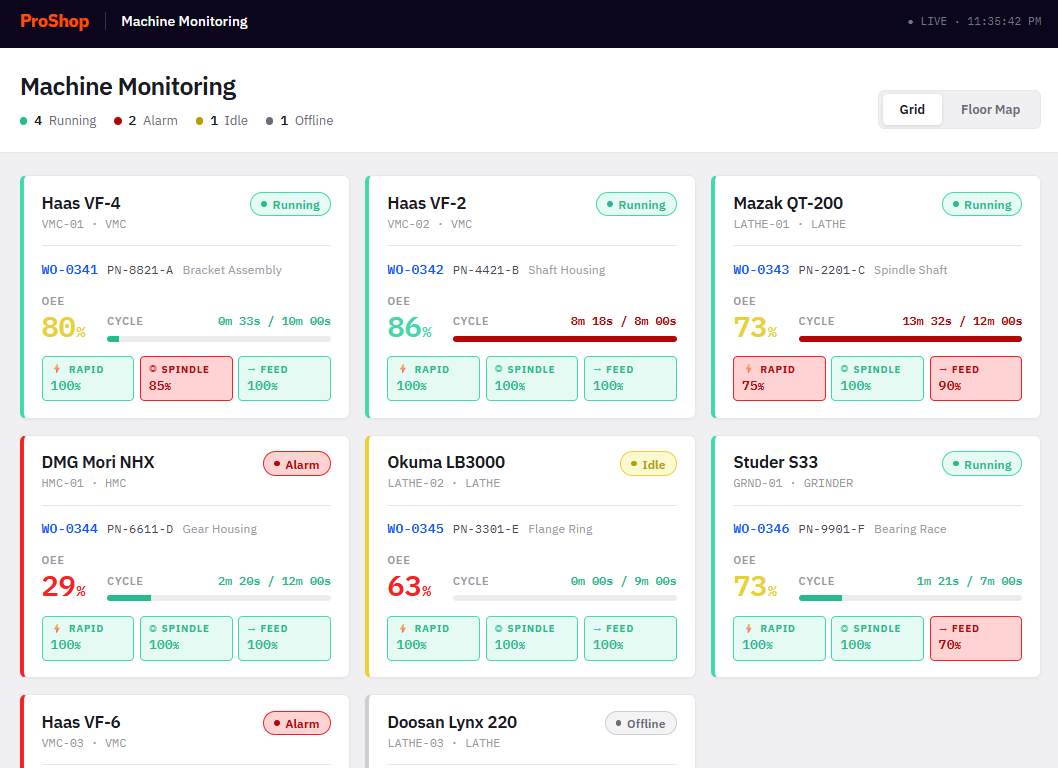Click Studer S33 cycle progress bar
Screen dimensions: 1058x768
[x=910, y=598]
